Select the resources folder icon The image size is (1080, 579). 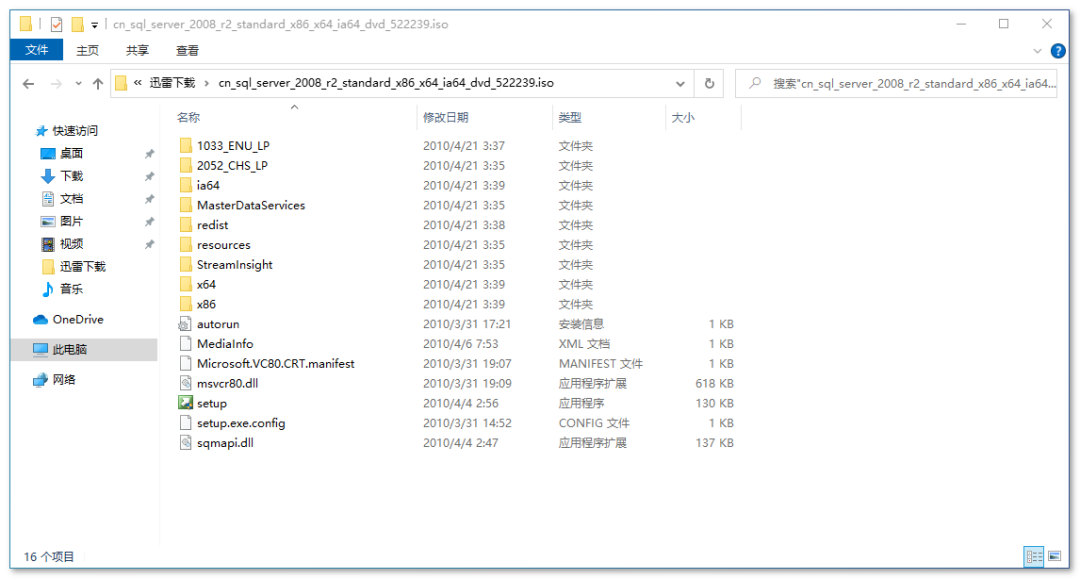point(185,244)
